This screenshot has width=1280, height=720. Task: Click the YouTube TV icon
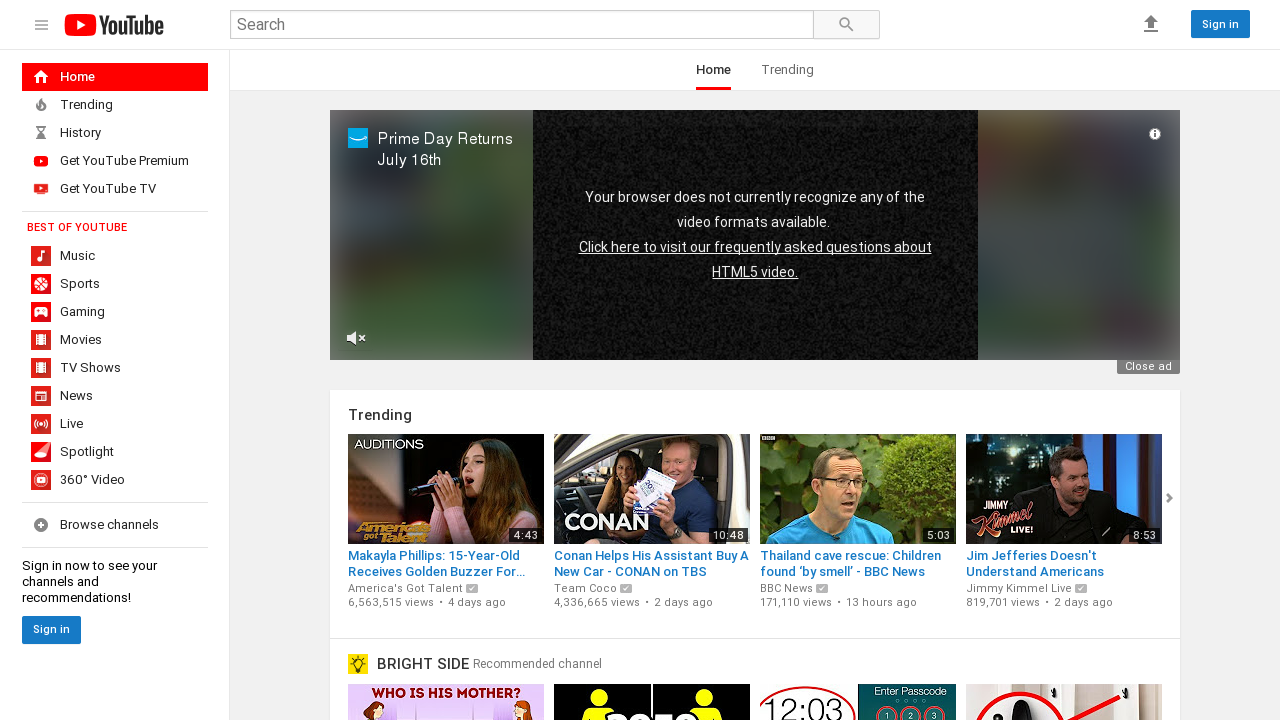(x=41, y=189)
